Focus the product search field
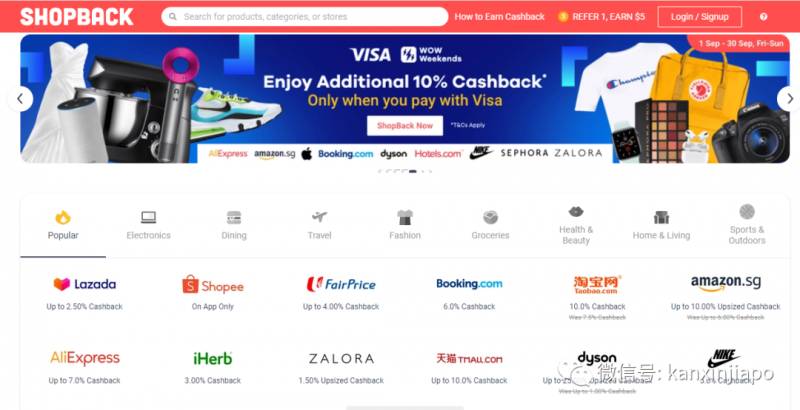Viewport: 800px width, 410px height. click(x=305, y=17)
